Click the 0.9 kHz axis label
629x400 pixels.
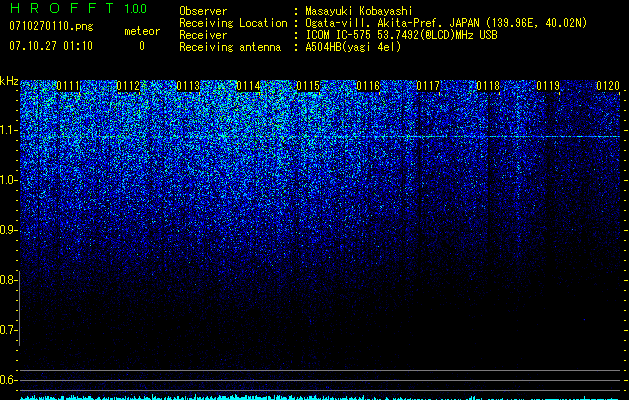[x=8, y=230]
